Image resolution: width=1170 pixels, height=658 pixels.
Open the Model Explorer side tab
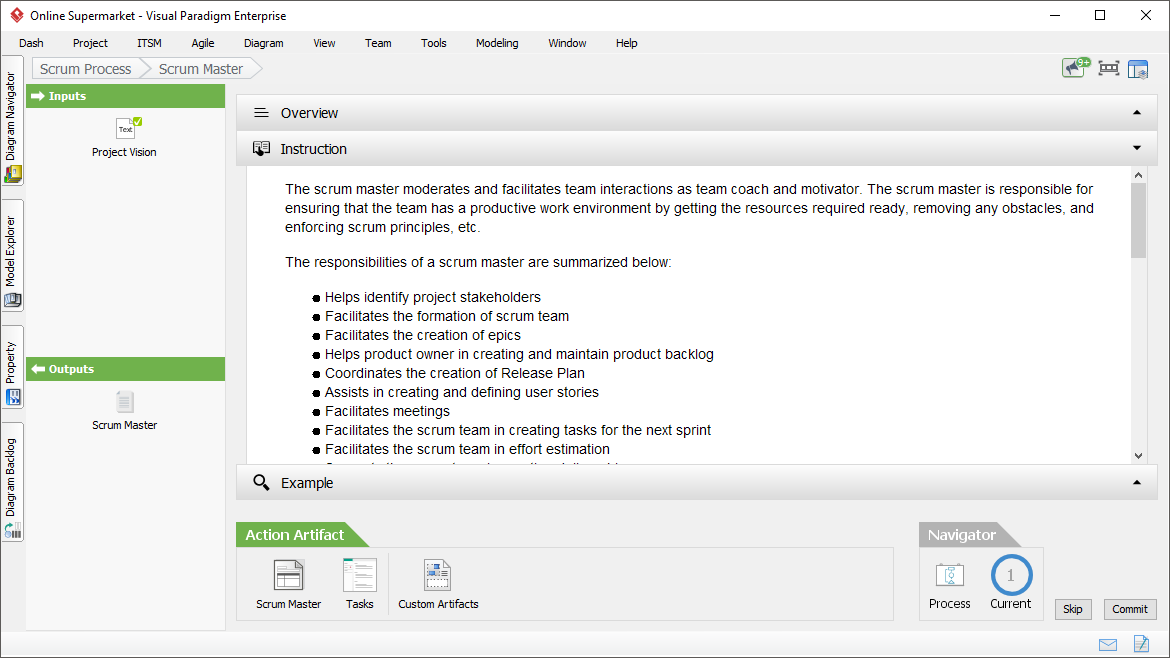point(12,255)
